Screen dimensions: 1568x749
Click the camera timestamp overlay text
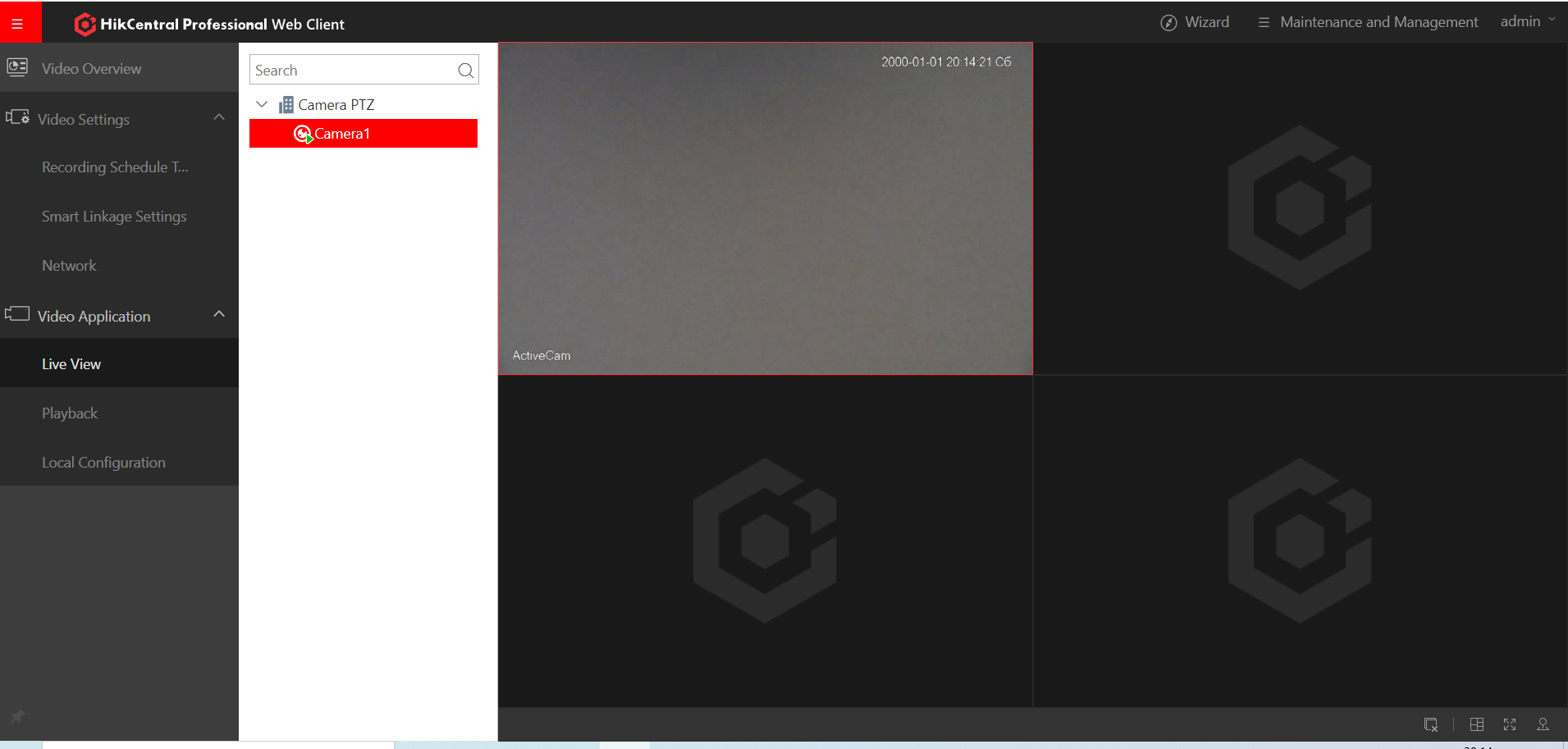coord(946,62)
